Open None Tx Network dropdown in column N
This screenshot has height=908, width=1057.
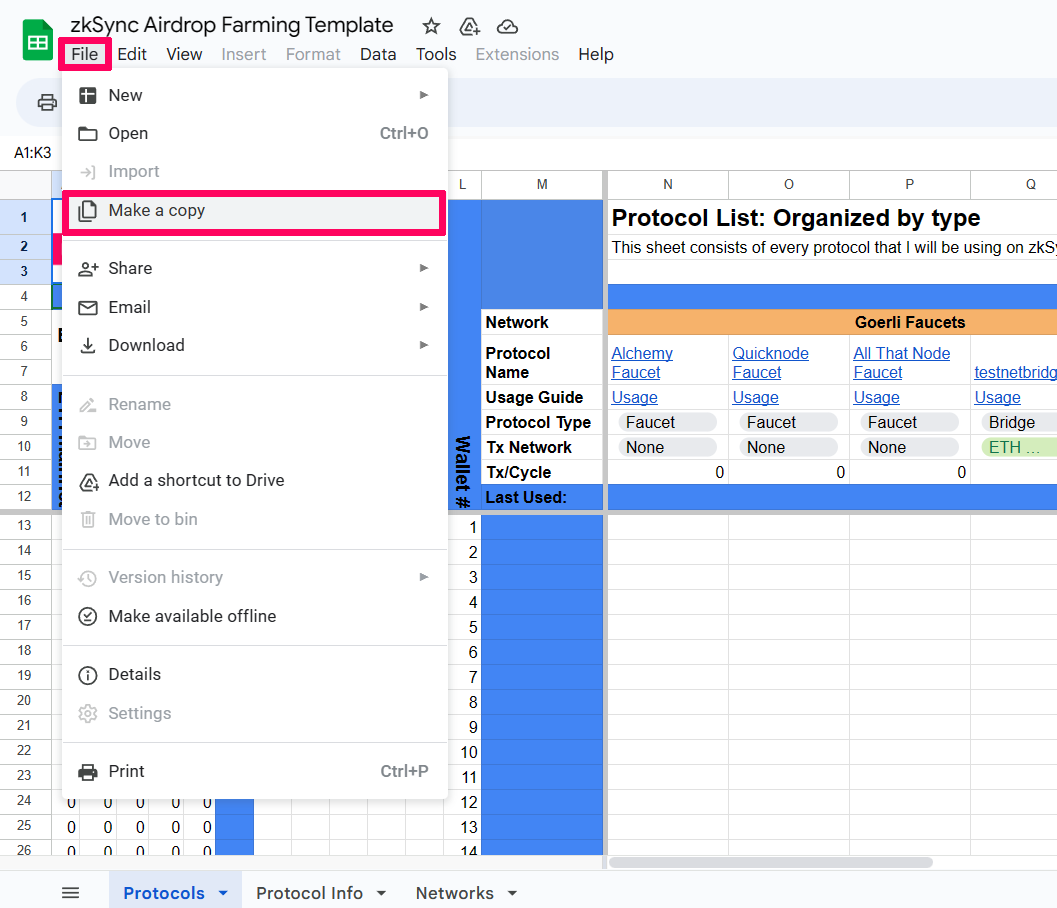tap(667, 448)
